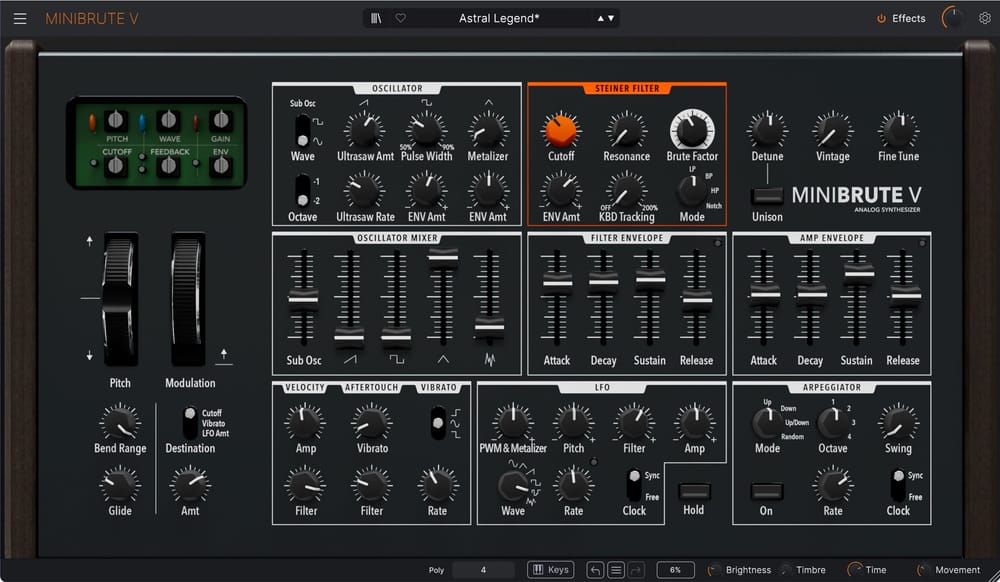Click the Pitch bend wheel
This screenshot has width=1000, height=582.
point(120,300)
